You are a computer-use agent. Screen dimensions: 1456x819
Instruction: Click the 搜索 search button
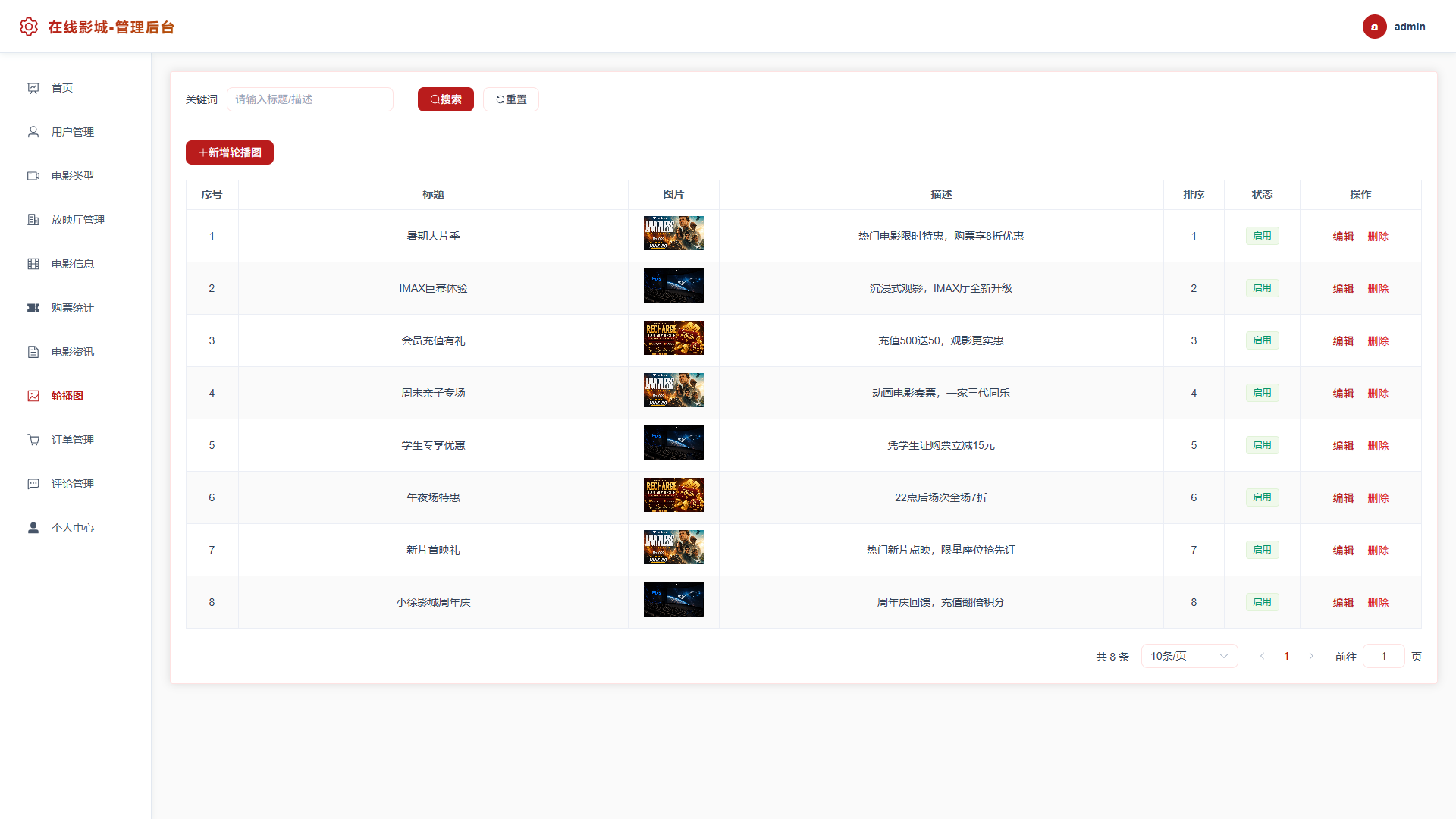[x=446, y=99]
